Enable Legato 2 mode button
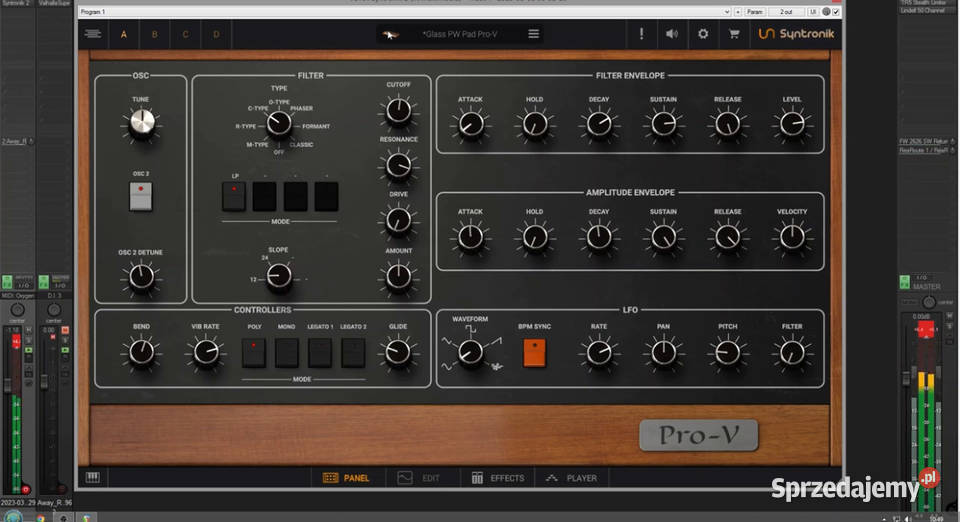This screenshot has width=960, height=522. 353,353
